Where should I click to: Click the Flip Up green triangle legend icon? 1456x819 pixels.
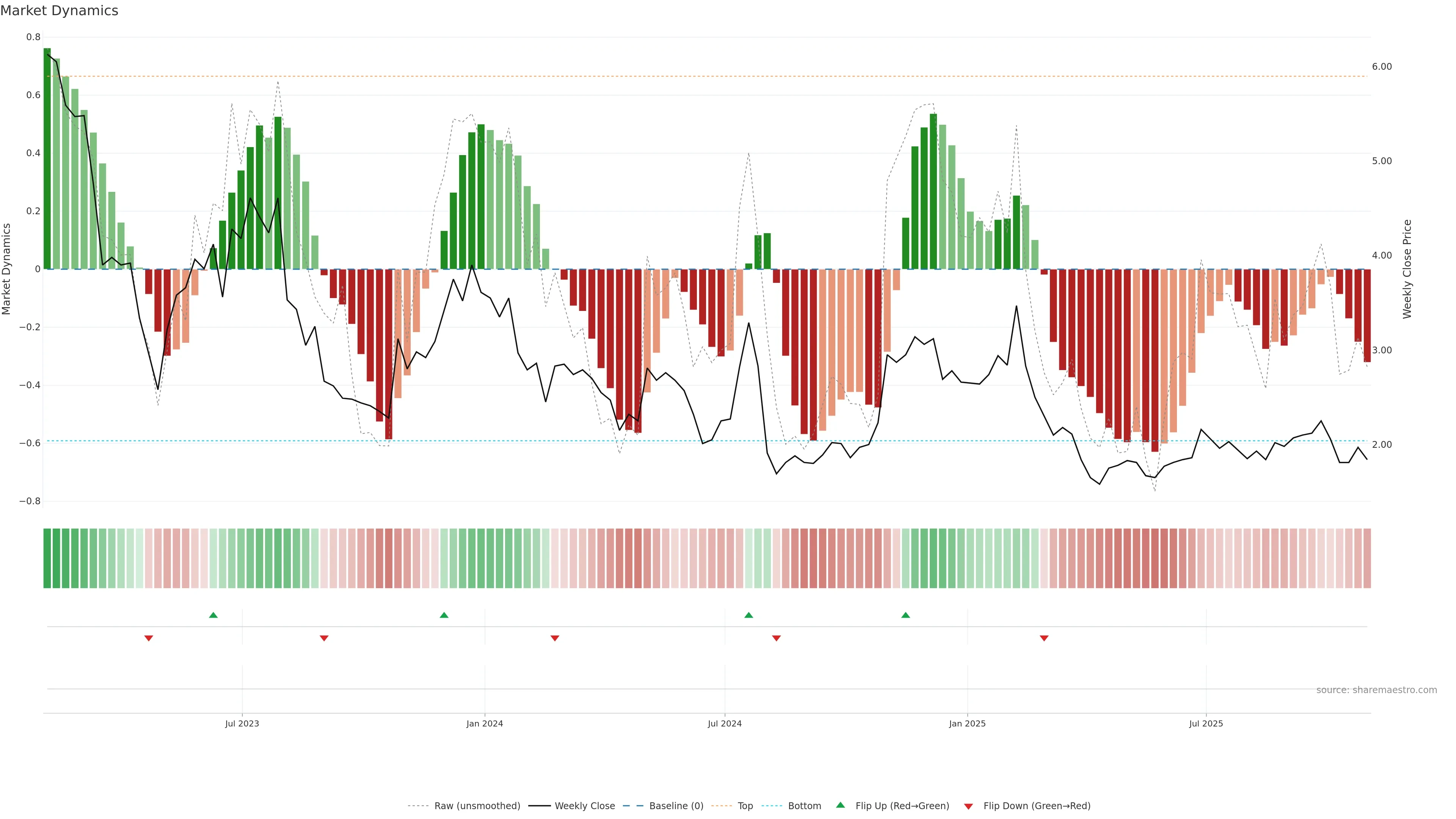(x=841, y=805)
